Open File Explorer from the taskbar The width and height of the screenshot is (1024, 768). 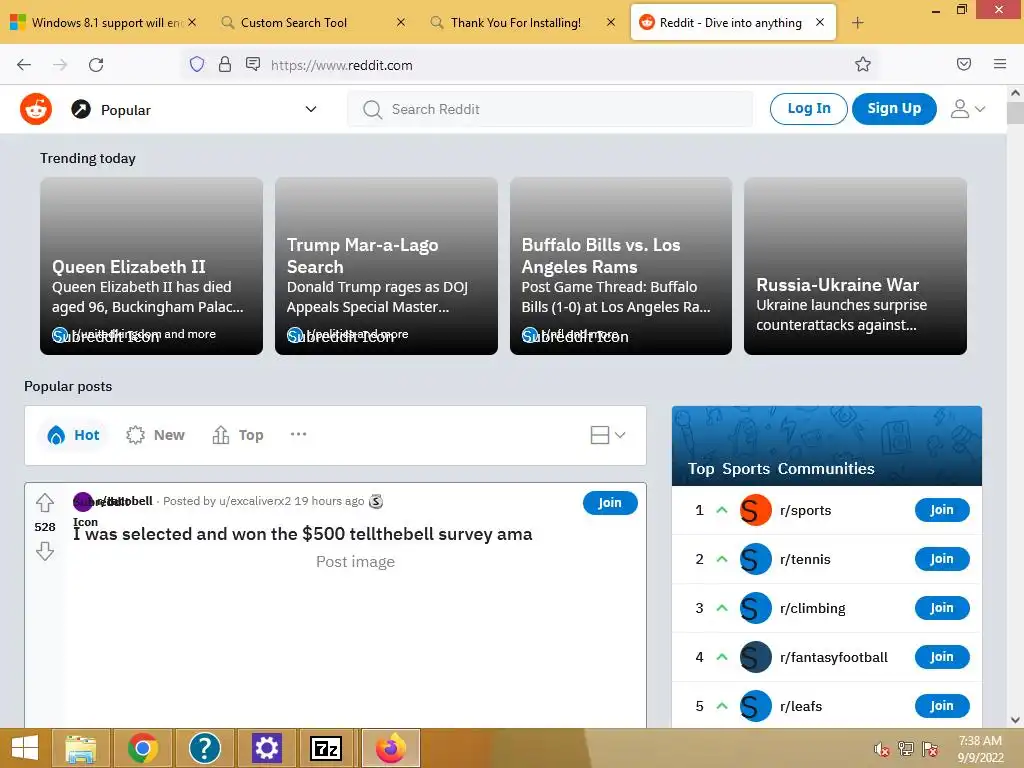(x=80, y=748)
